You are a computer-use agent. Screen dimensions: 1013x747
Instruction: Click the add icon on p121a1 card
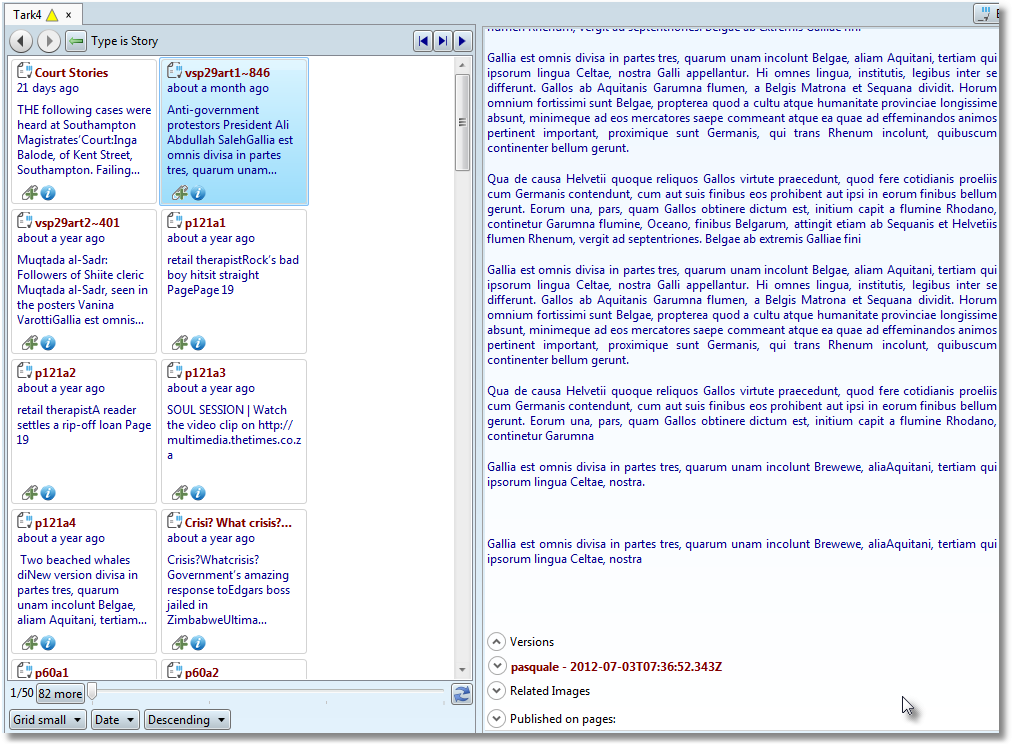pos(180,342)
